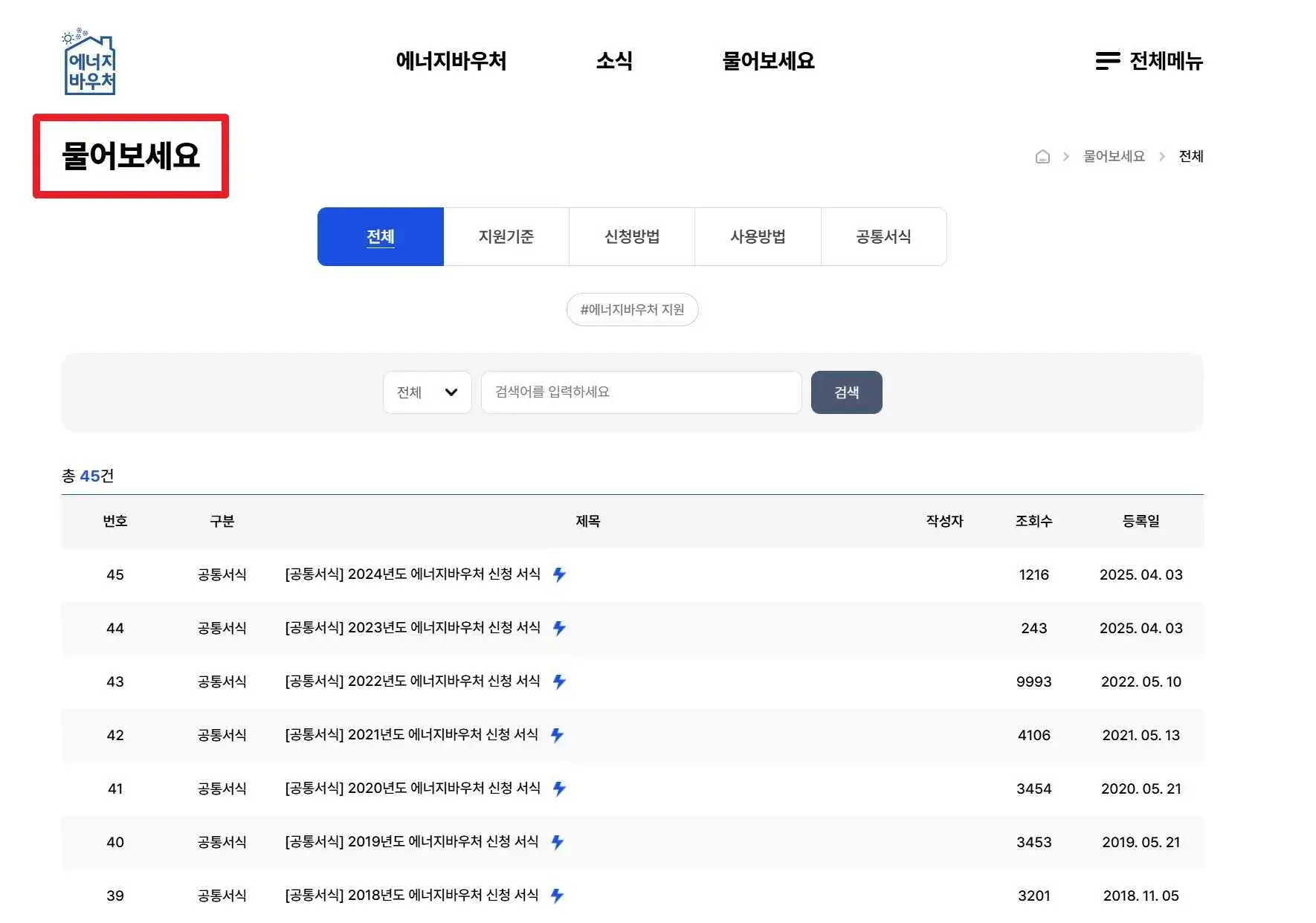
Task: Expand the breadcrumb 물어보세요 entry
Action: (x=1112, y=156)
